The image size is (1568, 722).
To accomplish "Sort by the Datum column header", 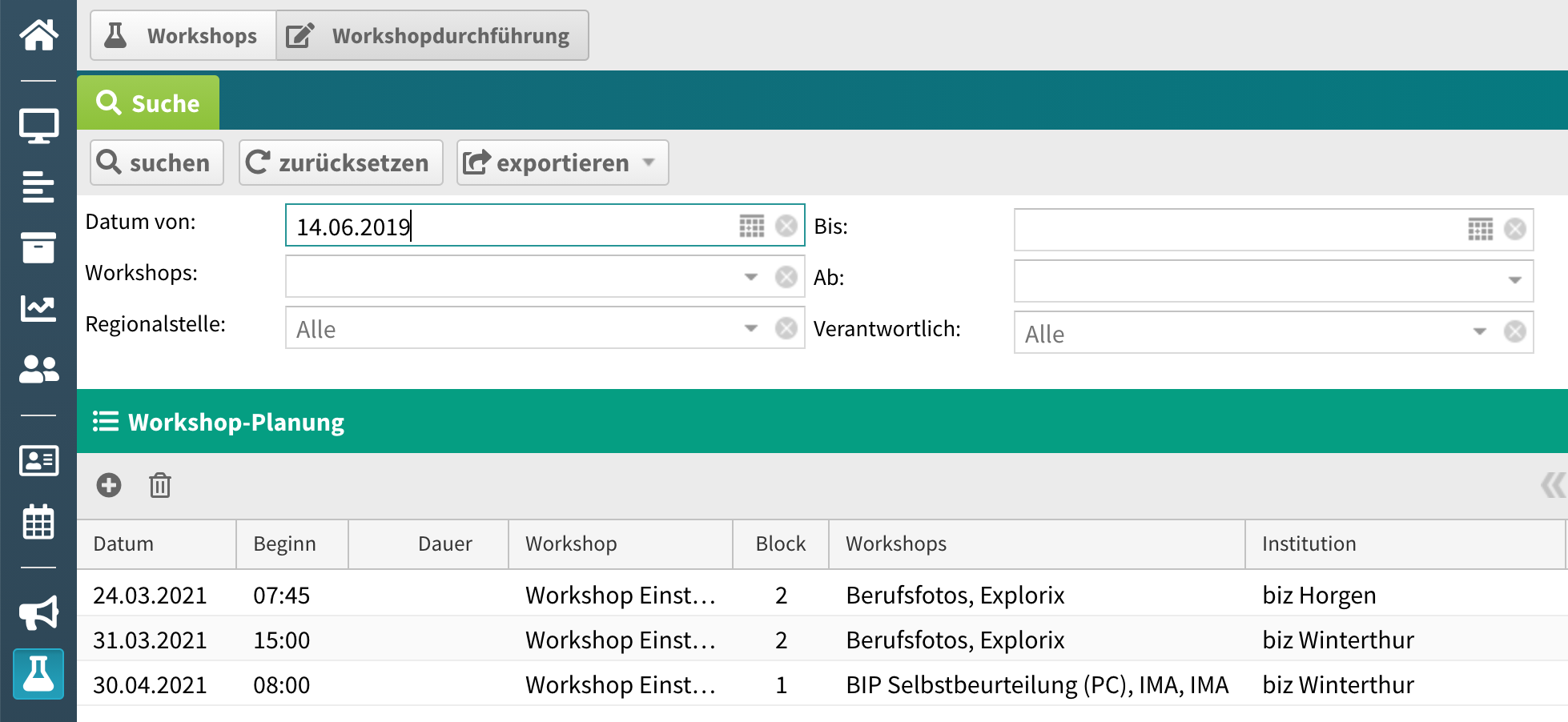I will coord(157,544).
